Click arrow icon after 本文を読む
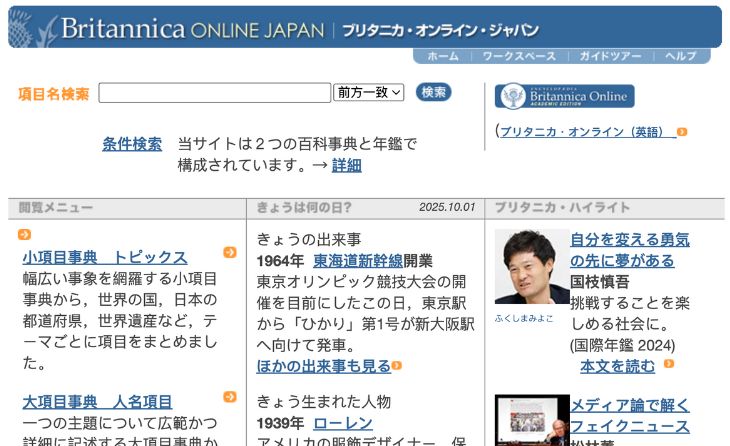 pos(668,365)
